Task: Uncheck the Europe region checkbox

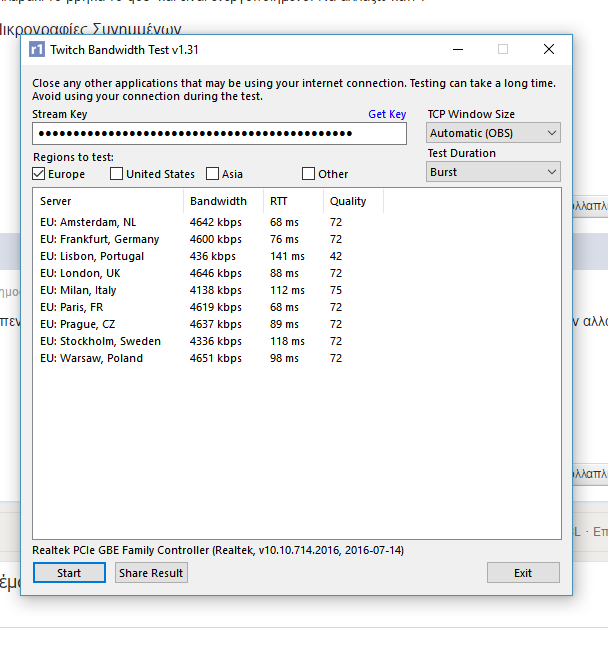Action: point(38,174)
